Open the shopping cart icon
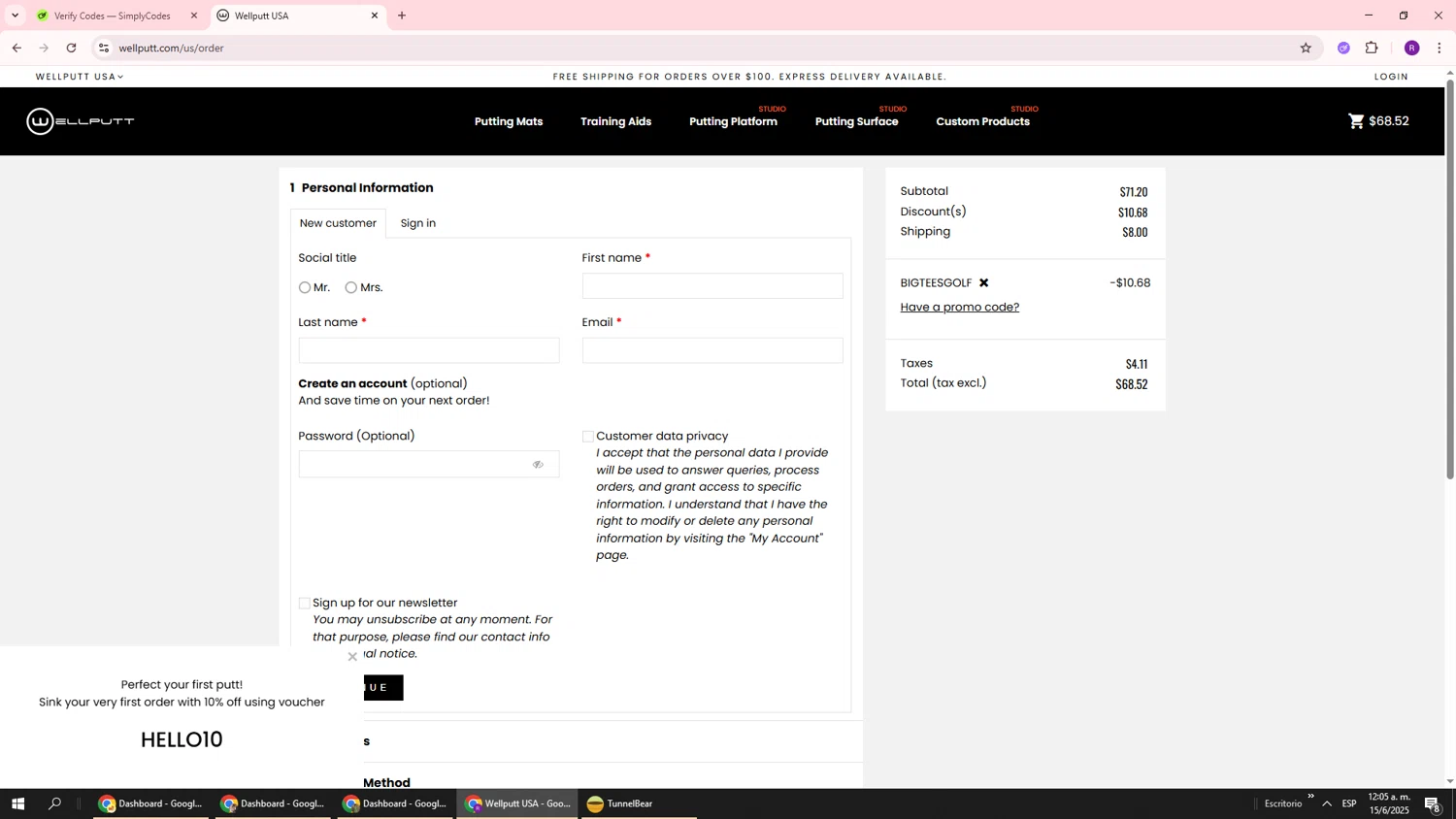1456x819 pixels. [1356, 121]
